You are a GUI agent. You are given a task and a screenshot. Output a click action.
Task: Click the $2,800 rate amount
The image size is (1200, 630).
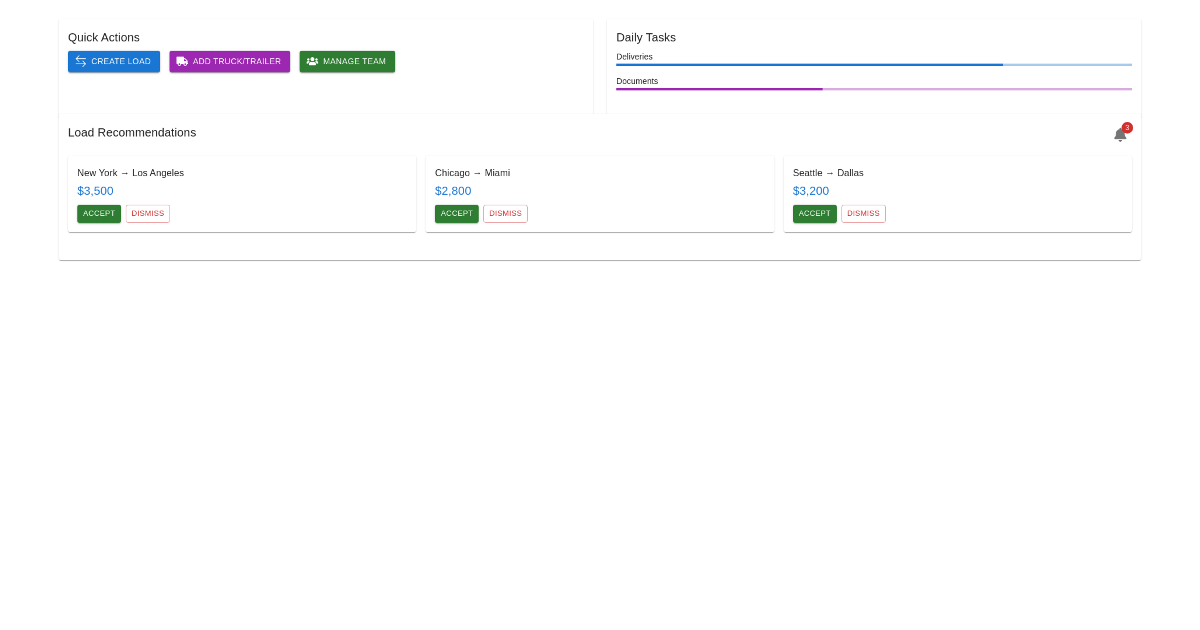coord(453,191)
